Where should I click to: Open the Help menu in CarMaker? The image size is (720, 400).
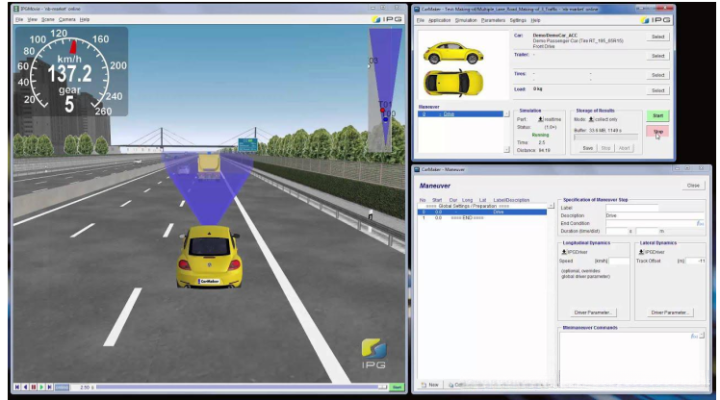click(x=535, y=20)
